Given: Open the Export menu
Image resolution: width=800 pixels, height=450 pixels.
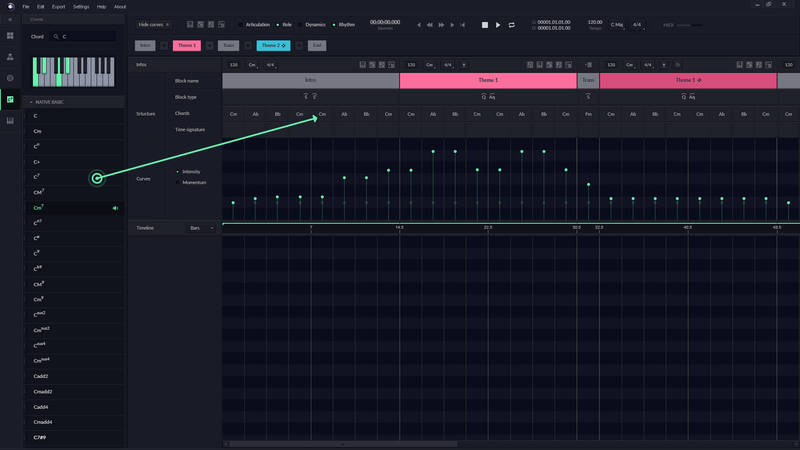Looking at the screenshot, I should click(x=58, y=7).
